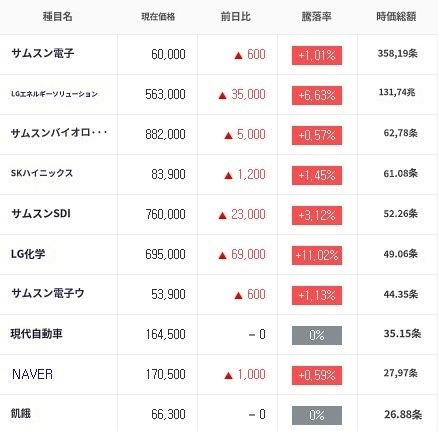This screenshot has width=438, height=431.
Task: Open the 現代自動車 stock entry
Action: tap(36, 334)
